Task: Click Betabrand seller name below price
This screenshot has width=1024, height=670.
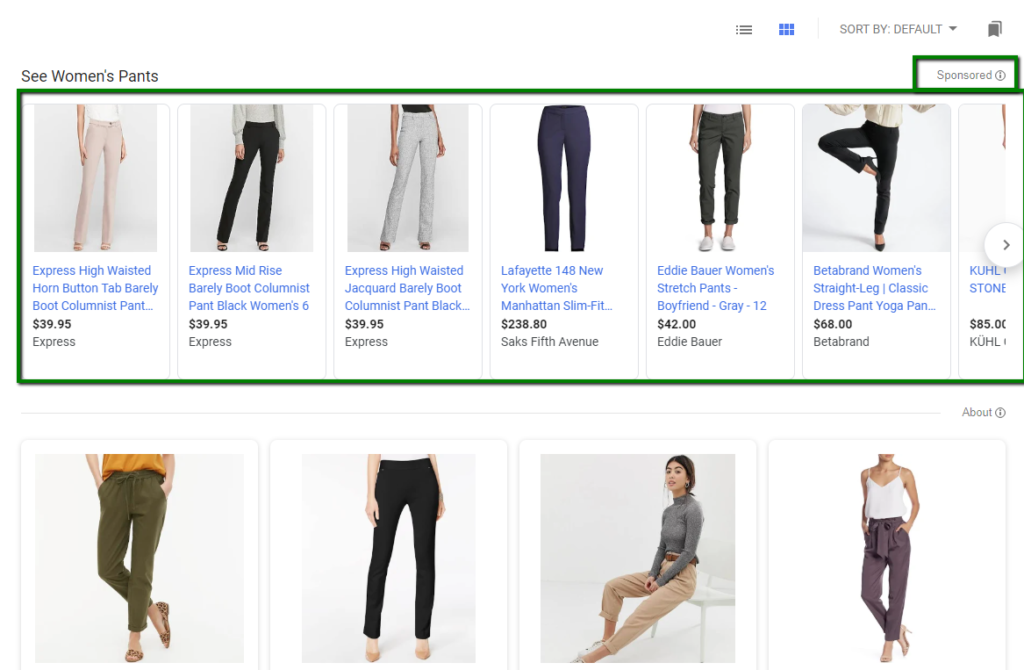Action: (x=840, y=342)
